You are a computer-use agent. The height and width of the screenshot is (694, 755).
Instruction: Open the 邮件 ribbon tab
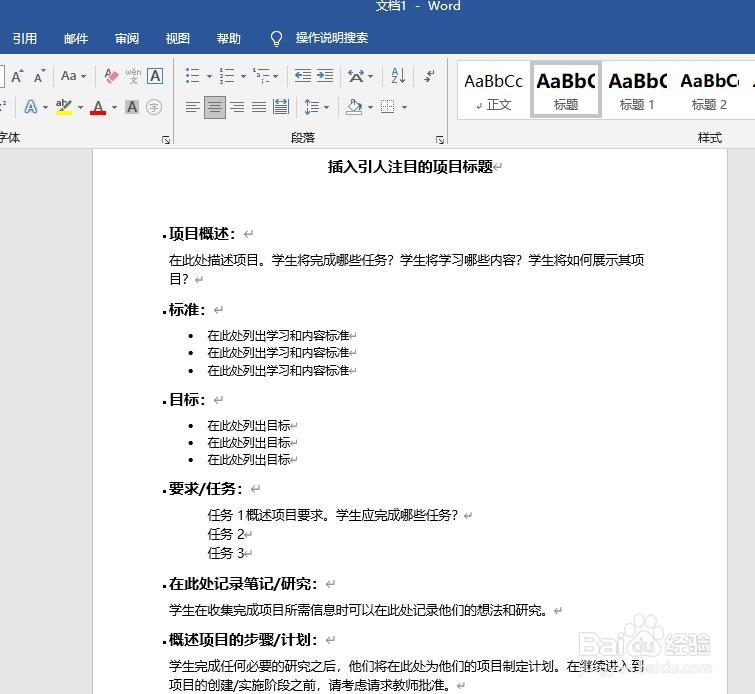click(x=76, y=38)
